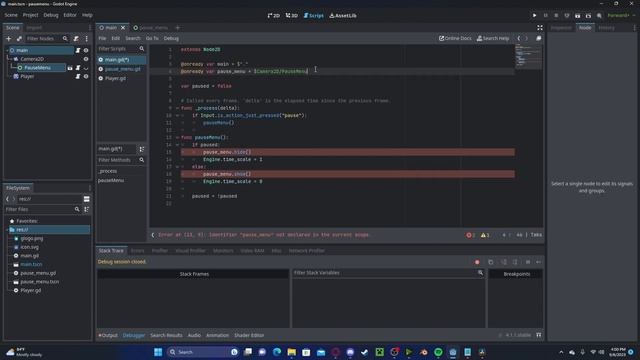Toggle visibility of Player node

pos(86,76)
